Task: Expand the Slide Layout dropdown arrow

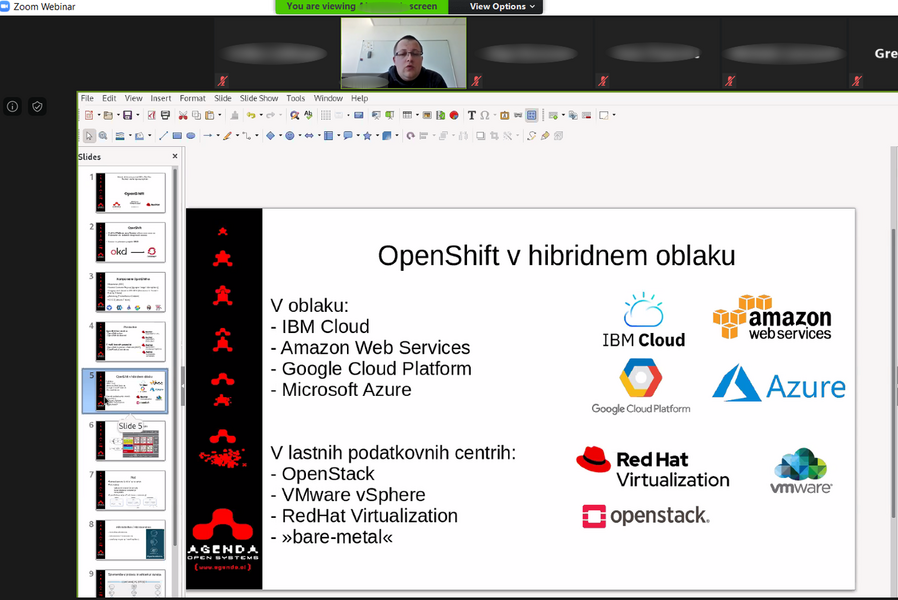Action: [614, 115]
